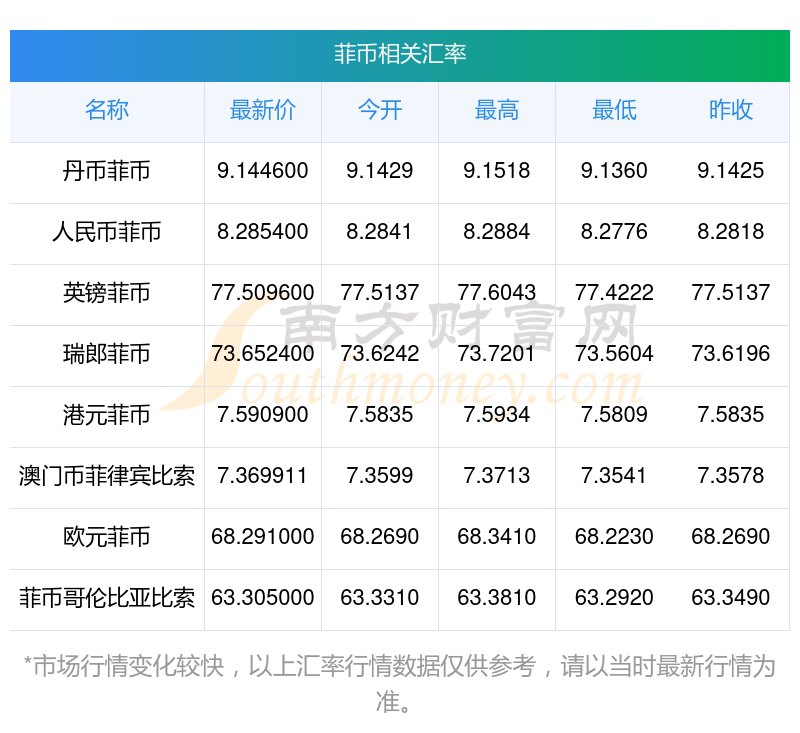The height and width of the screenshot is (733, 800).
Task: Click the 68.2690 previous close cell
Action: (x=731, y=537)
